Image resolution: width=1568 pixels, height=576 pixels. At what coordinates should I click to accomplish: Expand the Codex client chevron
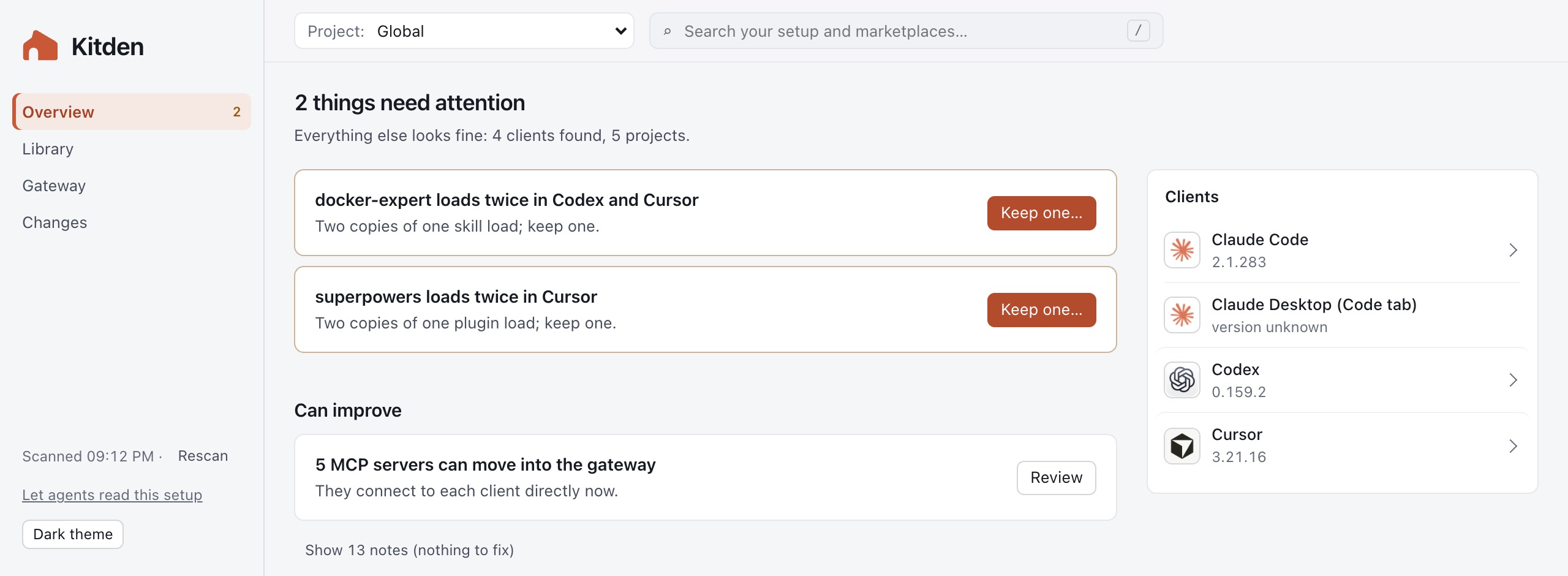coord(1513,380)
